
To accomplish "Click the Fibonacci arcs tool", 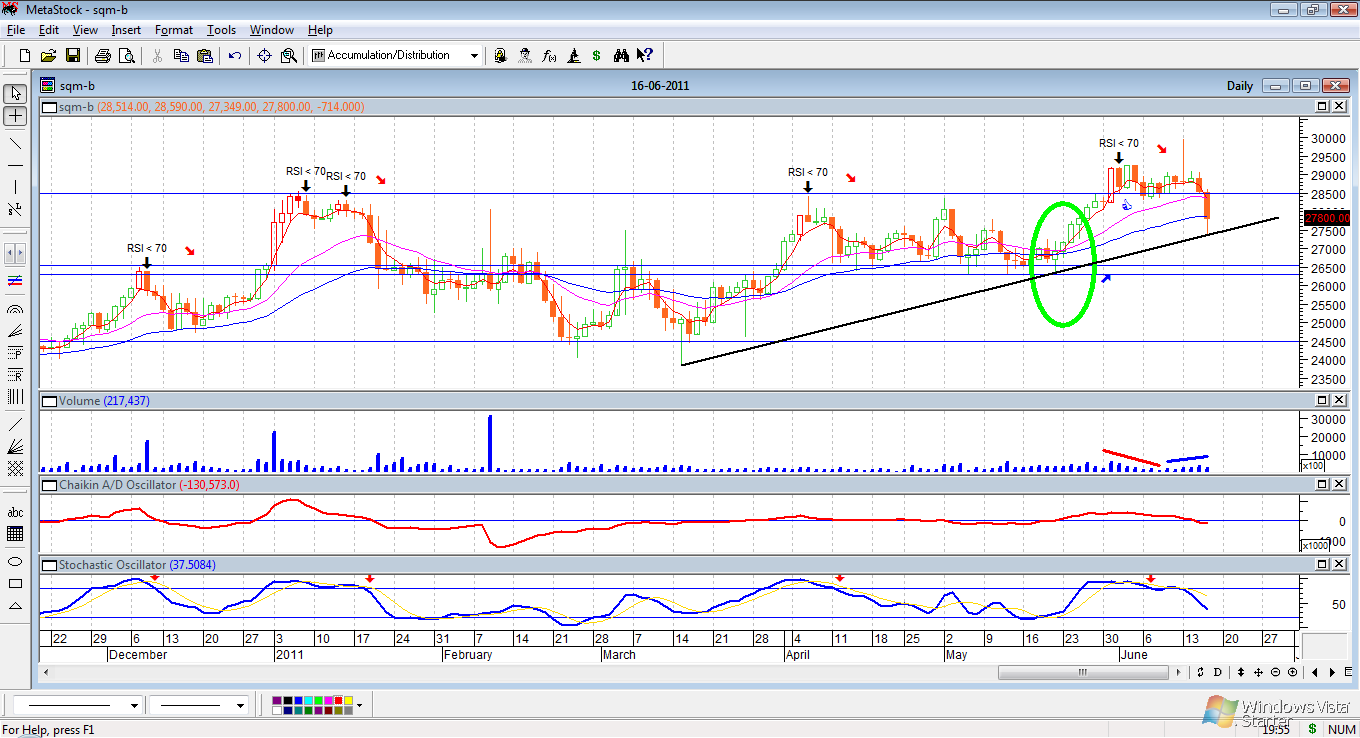I will pos(15,311).
